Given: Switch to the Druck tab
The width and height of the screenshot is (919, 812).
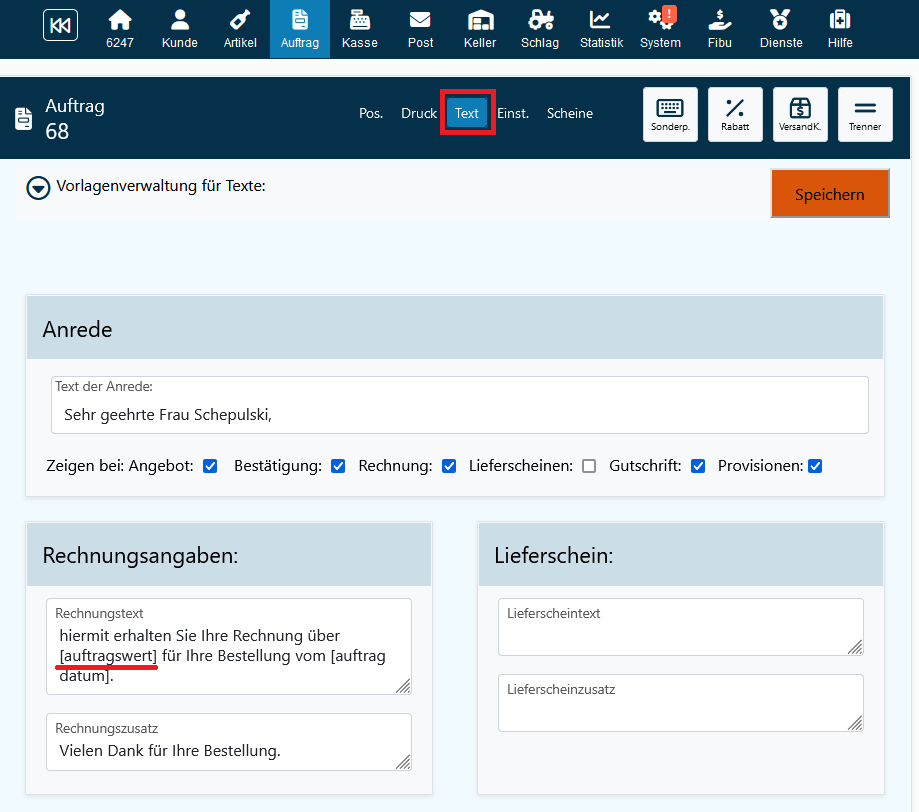Looking at the screenshot, I should (x=419, y=113).
